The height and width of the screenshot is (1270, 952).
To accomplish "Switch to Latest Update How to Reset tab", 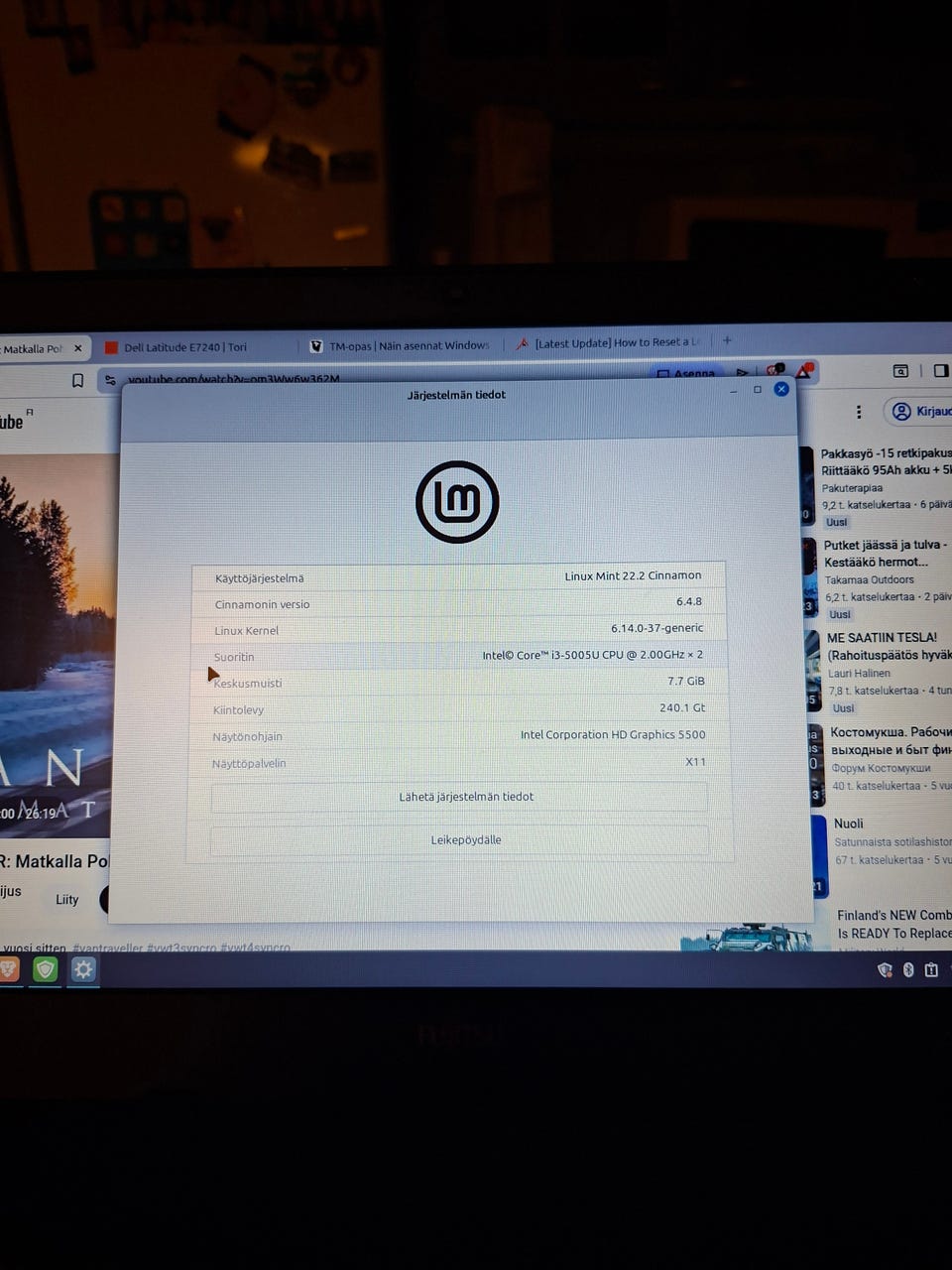I will (607, 342).
